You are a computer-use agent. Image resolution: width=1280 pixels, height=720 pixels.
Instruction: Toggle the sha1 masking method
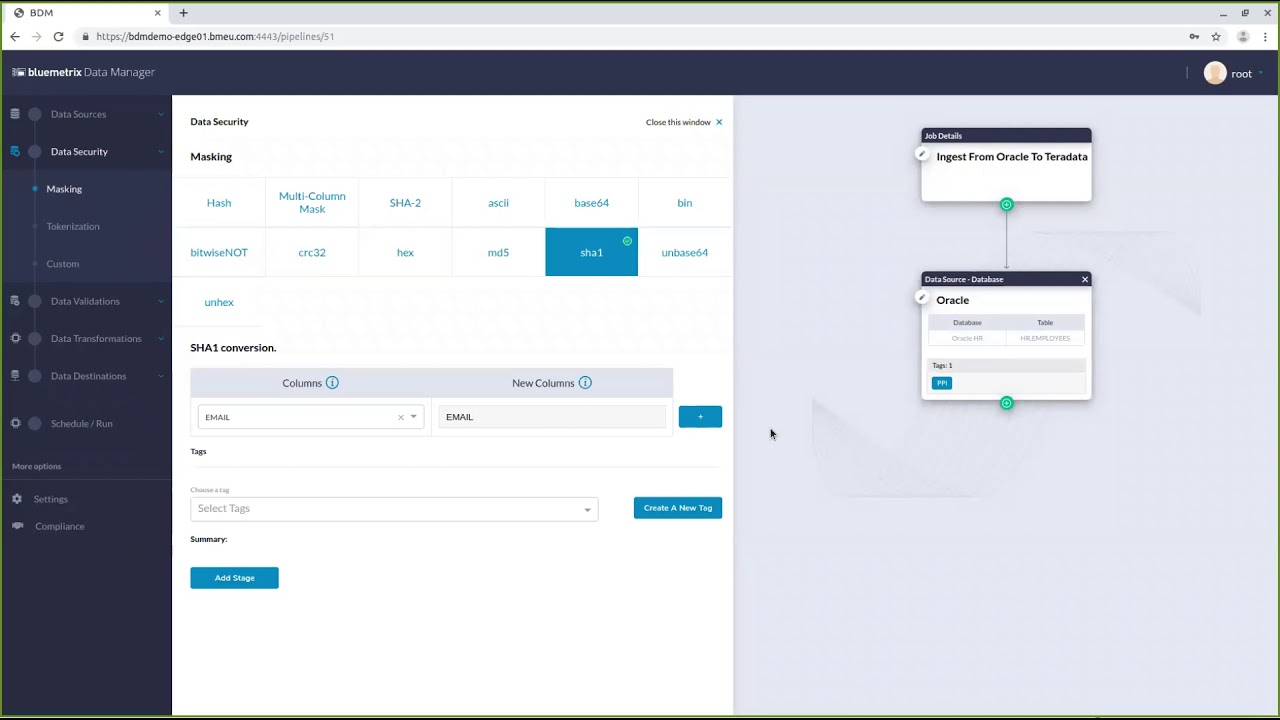point(591,252)
